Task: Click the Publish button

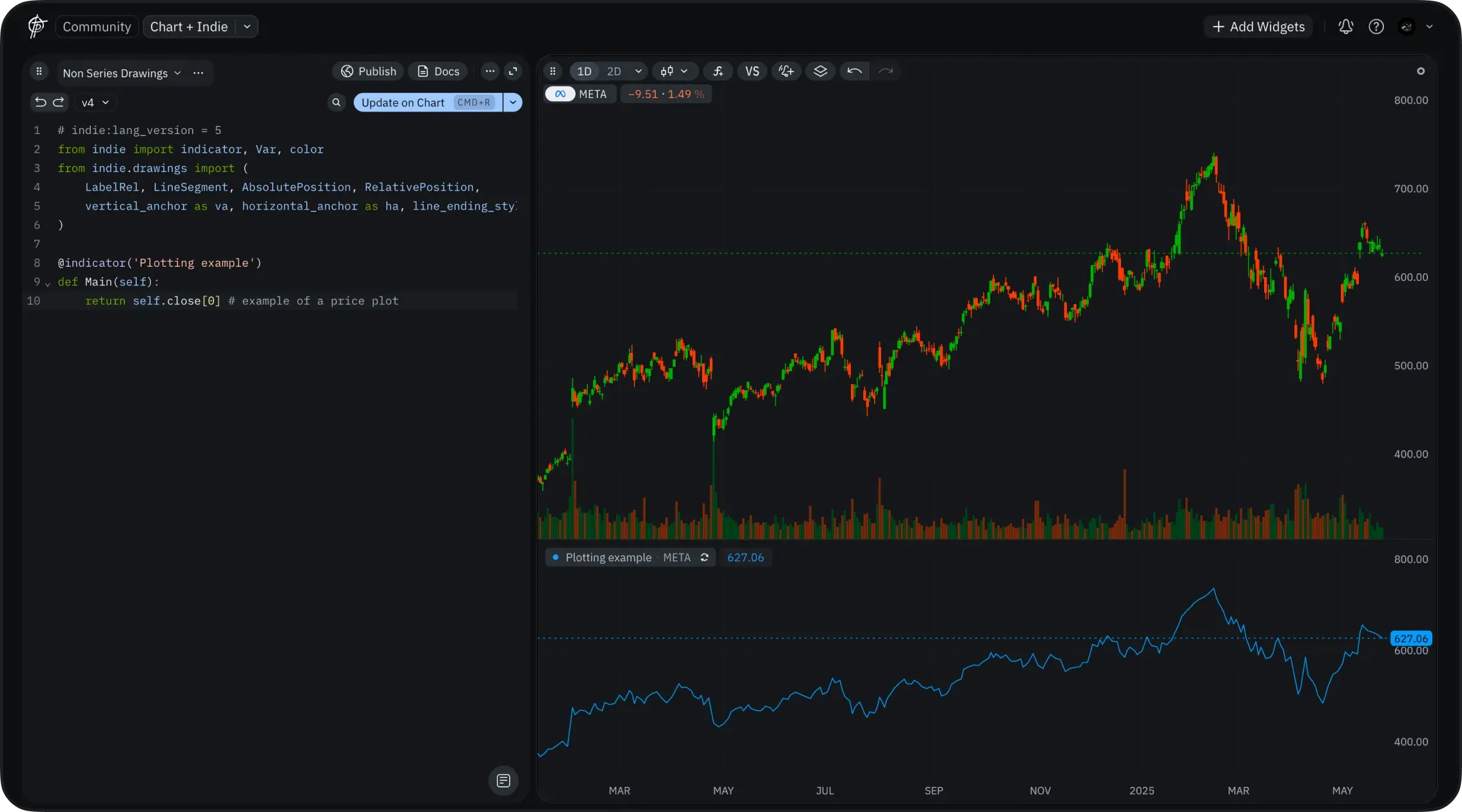Action: (x=369, y=72)
